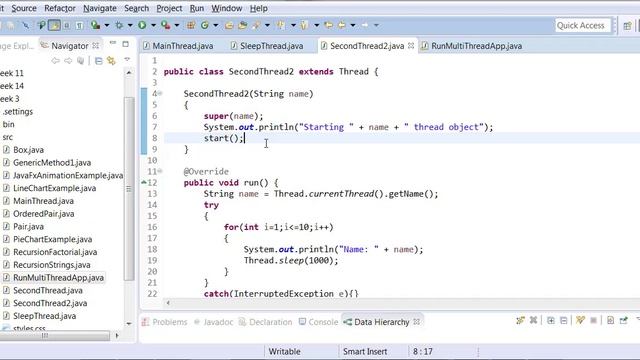This screenshot has height=360, width=640.
Task: Click Navigator vertical scrollbar thumb
Action: pos(129,188)
